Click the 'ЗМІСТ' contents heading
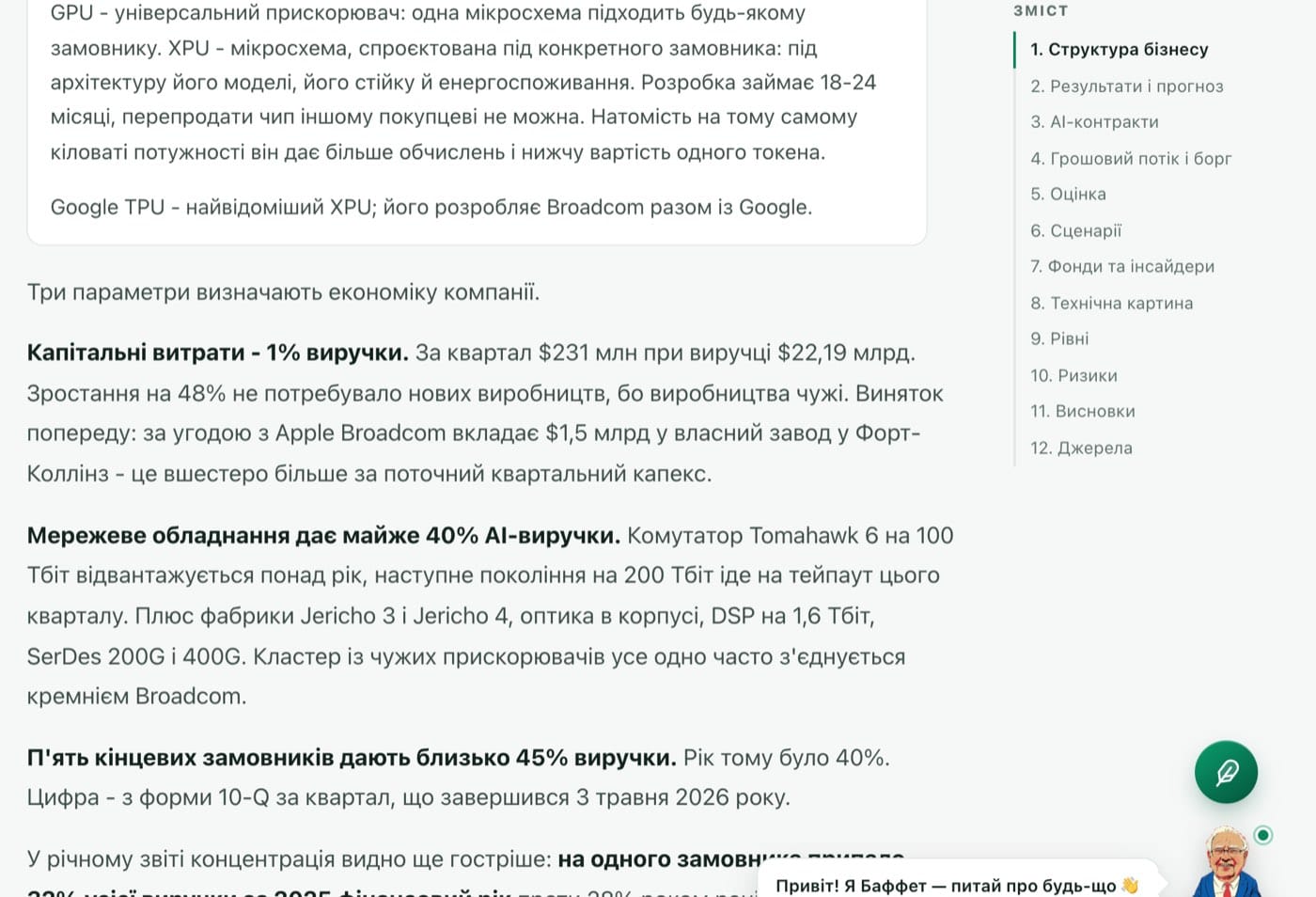Screen dimensions: 1316x897 (x=1041, y=10)
